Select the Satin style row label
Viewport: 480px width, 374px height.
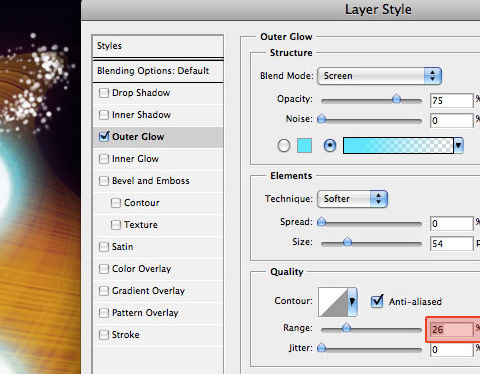122,247
